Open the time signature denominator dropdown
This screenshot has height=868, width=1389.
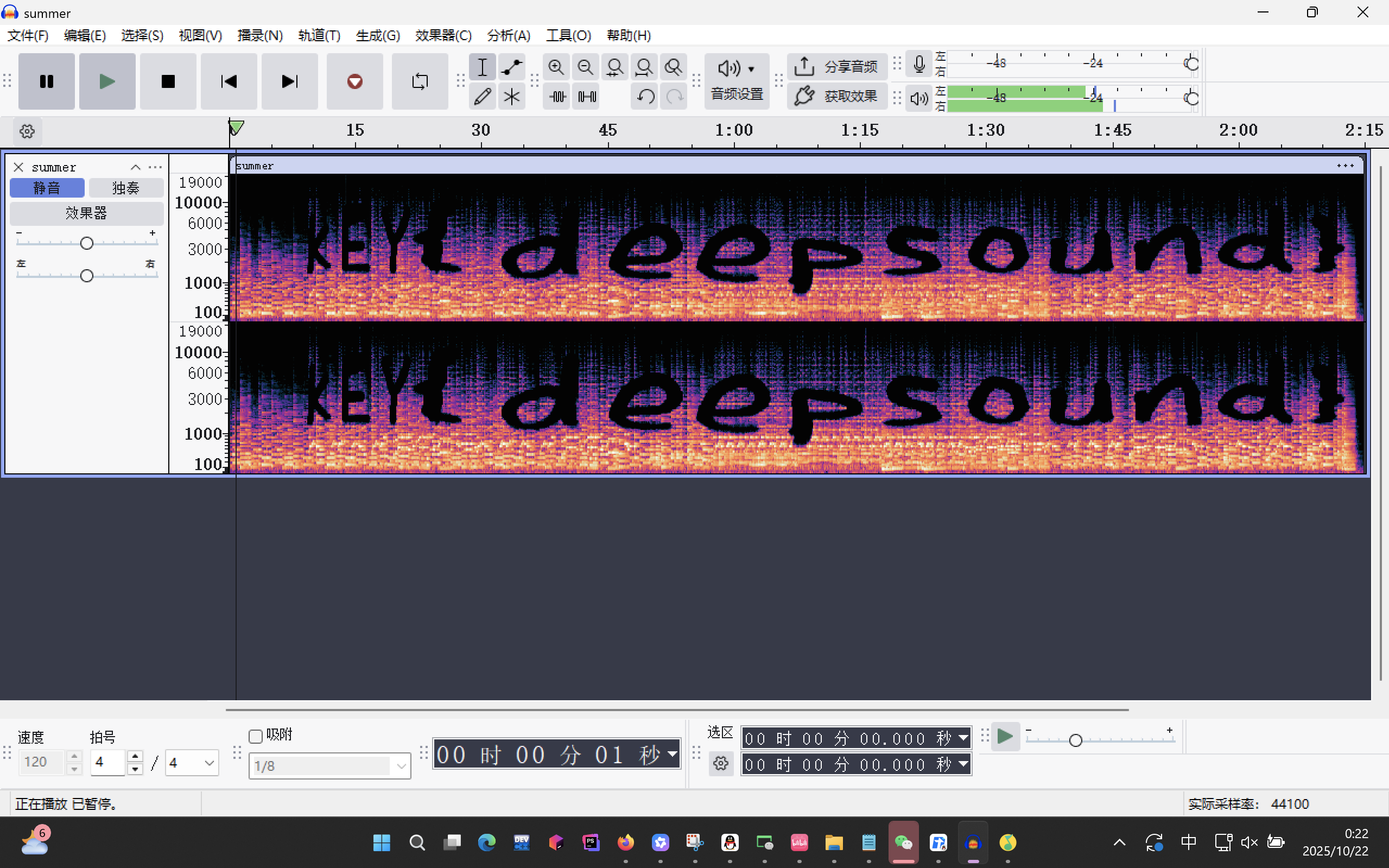192,763
